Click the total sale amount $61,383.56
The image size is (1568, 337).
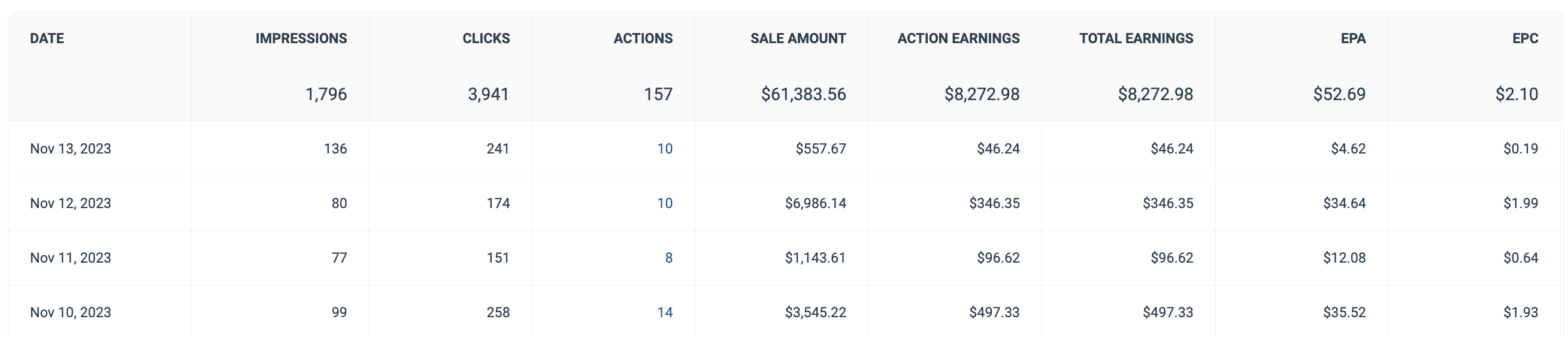[803, 95]
